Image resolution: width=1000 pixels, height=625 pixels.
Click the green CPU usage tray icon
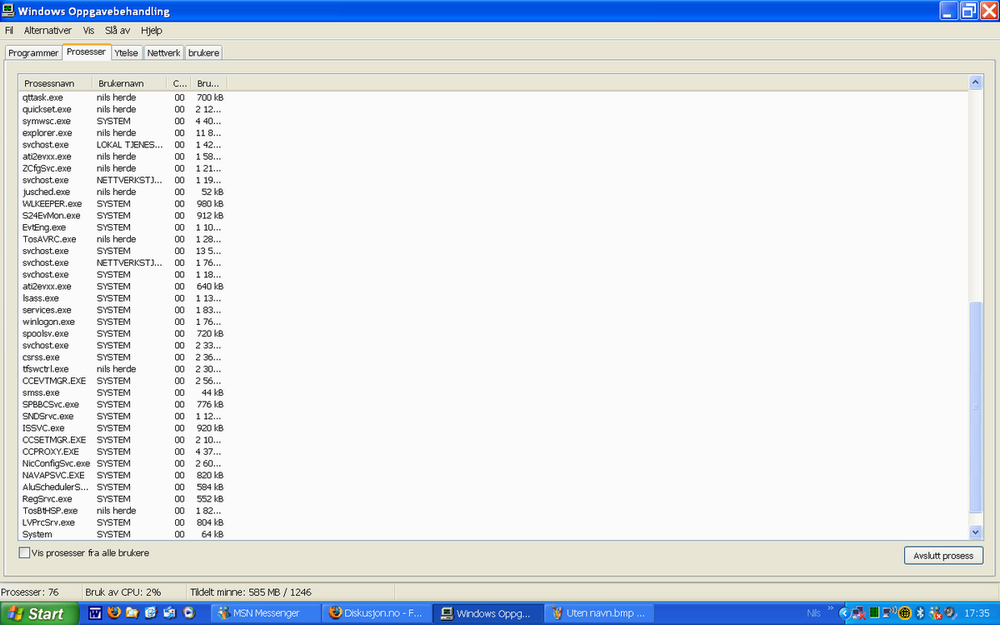pyautogui.click(x=874, y=614)
